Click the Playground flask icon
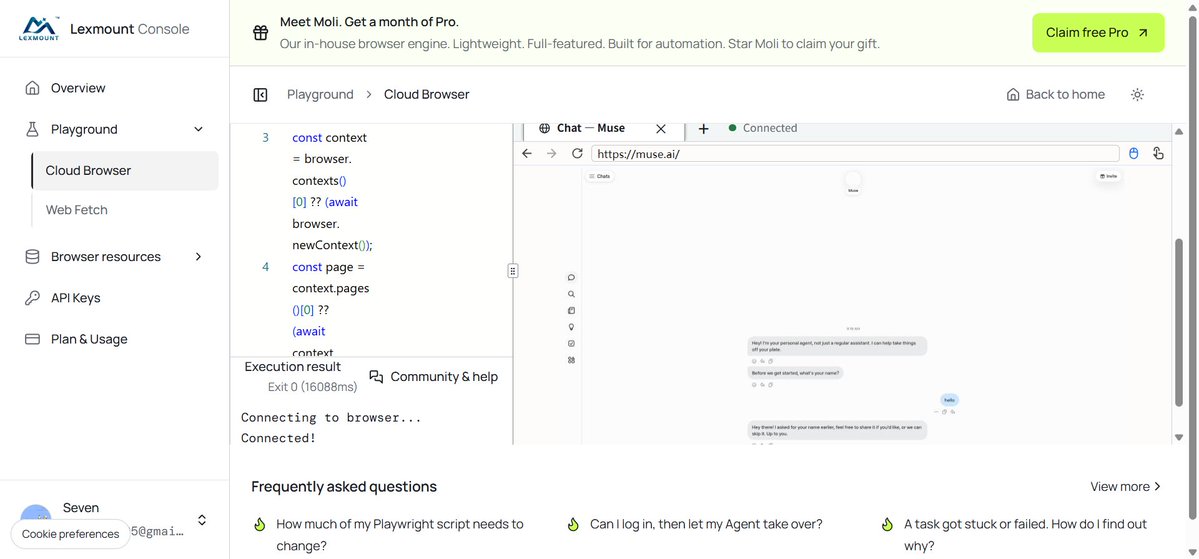This screenshot has width=1199, height=559. tap(32, 129)
